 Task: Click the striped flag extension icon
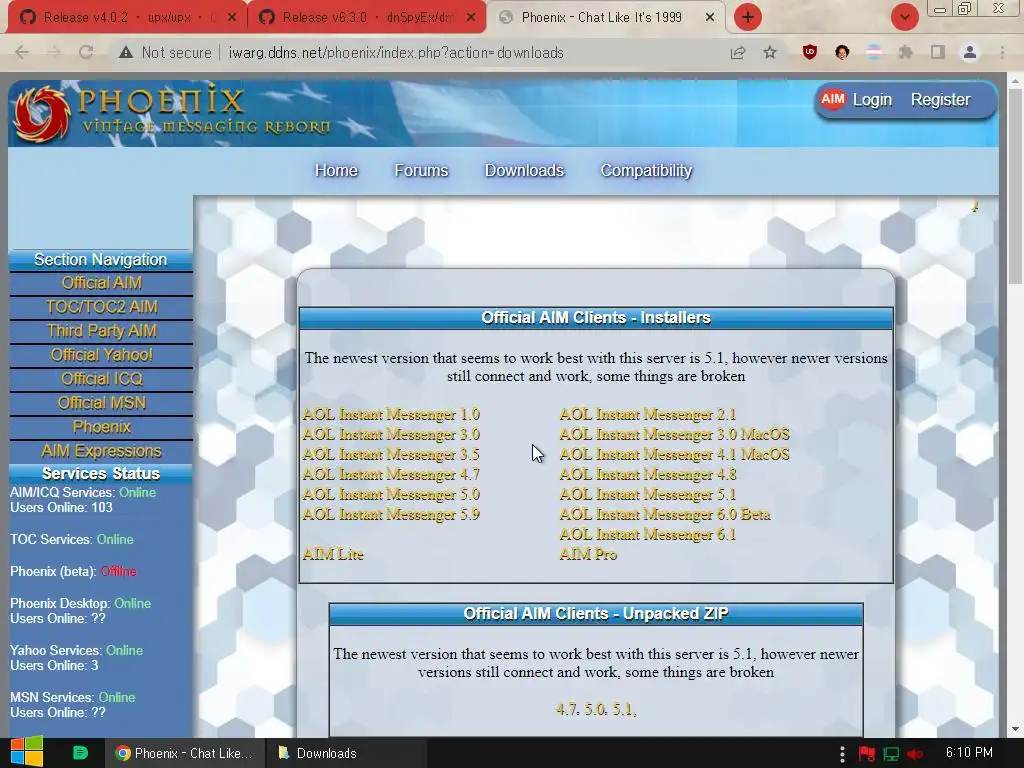874,52
